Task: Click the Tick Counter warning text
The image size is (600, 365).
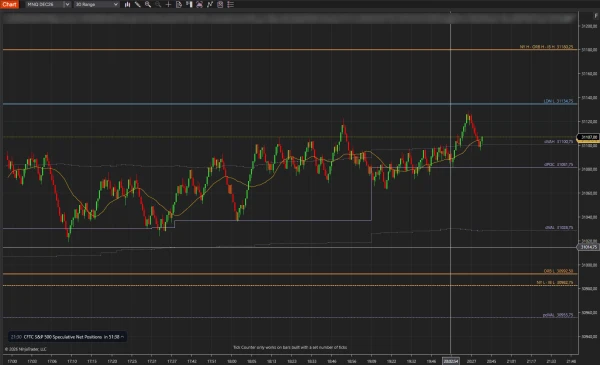Action: tap(290, 347)
